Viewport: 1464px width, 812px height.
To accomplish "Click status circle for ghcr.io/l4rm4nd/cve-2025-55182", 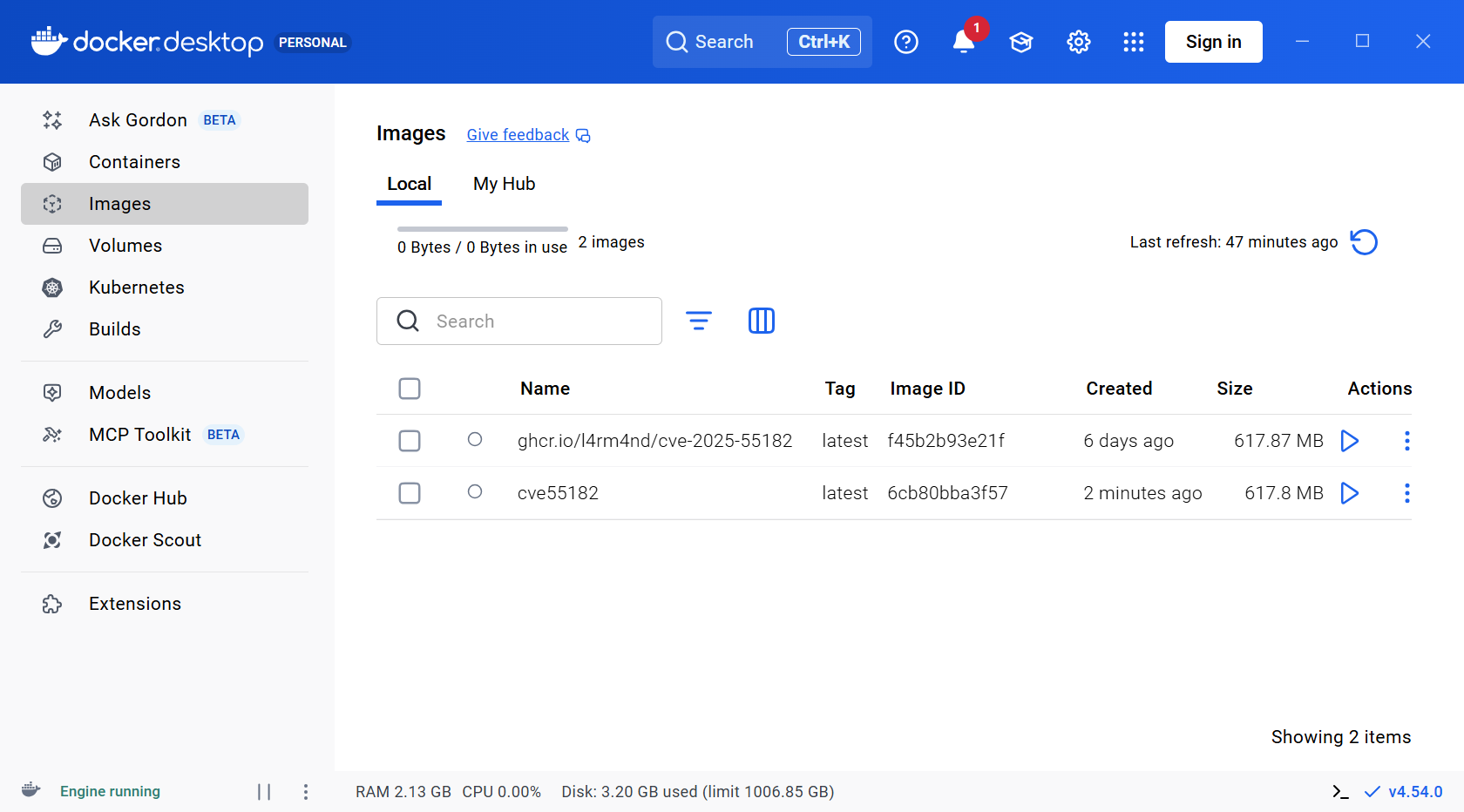I will point(475,439).
